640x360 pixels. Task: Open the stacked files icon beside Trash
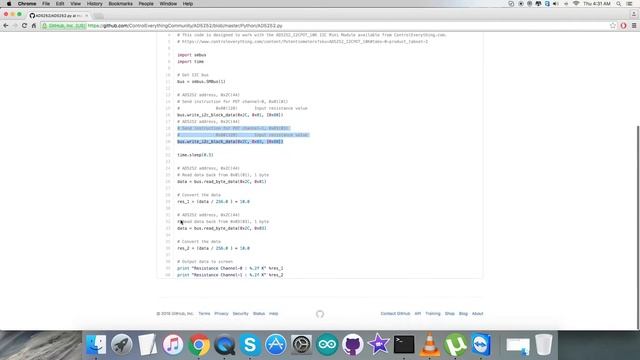[518, 346]
